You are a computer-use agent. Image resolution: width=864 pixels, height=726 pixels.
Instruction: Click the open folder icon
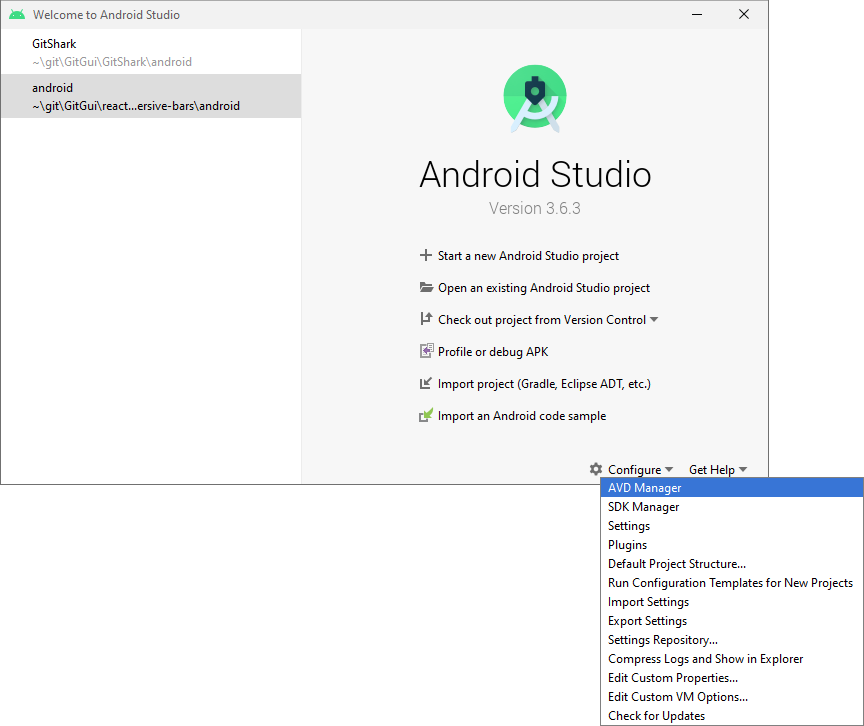426,287
